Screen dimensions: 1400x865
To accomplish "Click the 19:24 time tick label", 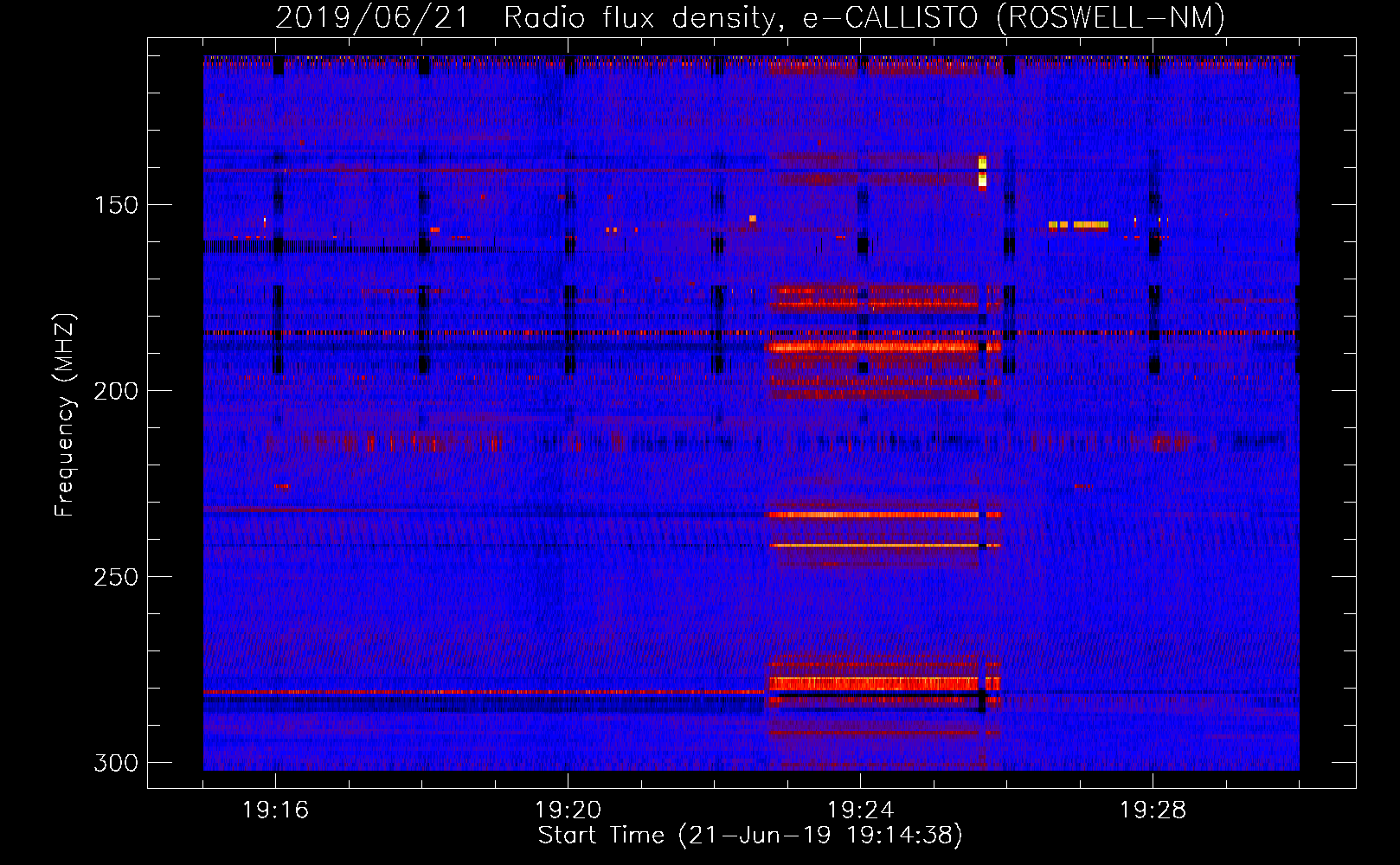I will point(861,811).
